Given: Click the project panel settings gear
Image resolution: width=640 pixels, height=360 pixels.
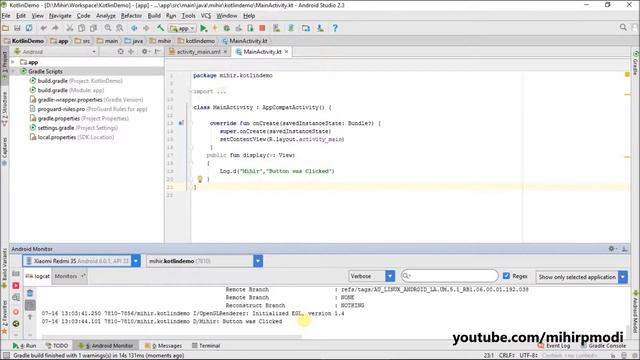Looking at the screenshot, I should (x=145, y=51).
